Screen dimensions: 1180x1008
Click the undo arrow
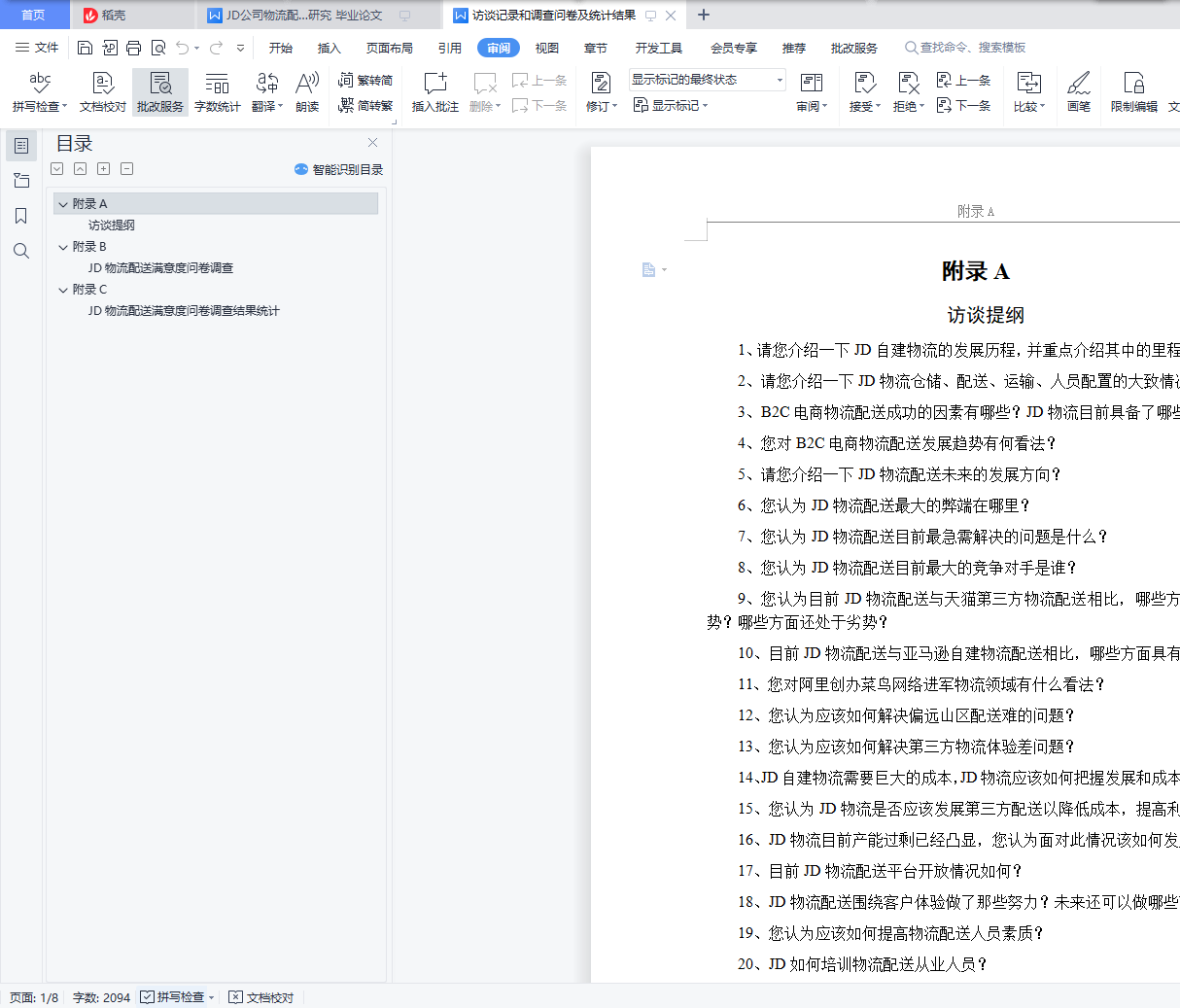(x=182, y=48)
